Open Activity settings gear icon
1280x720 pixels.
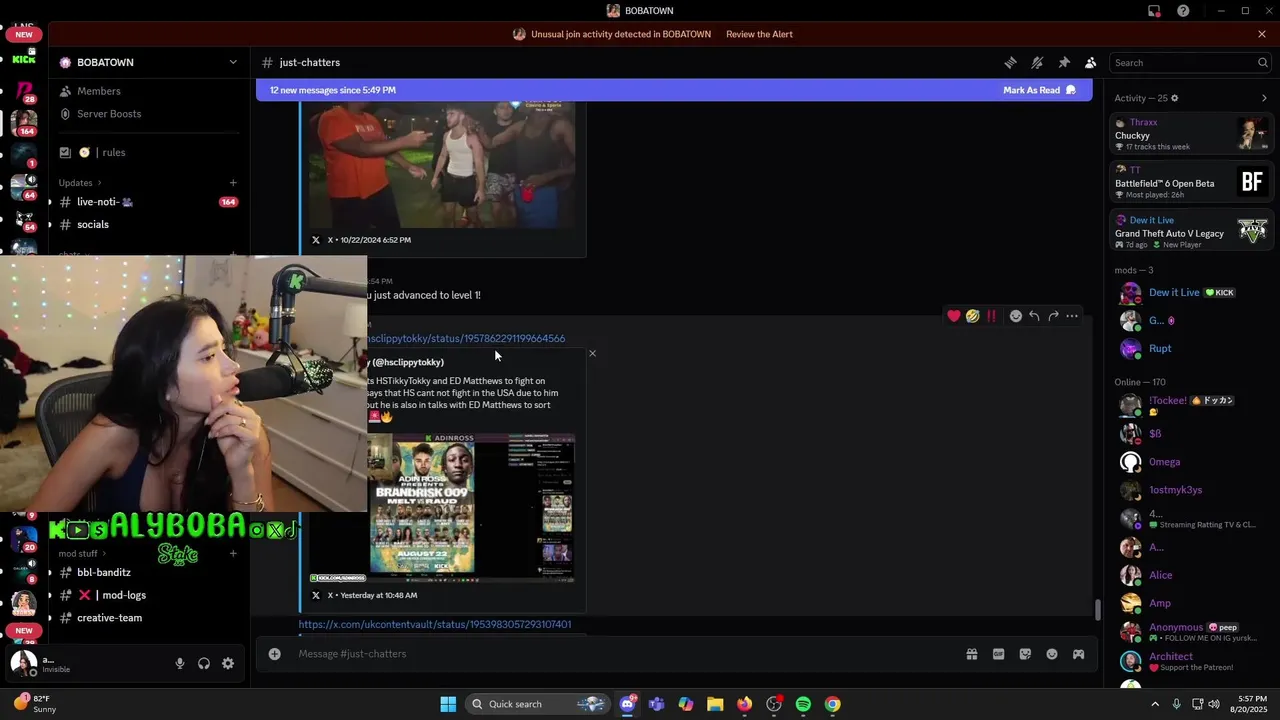coord(1175,98)
